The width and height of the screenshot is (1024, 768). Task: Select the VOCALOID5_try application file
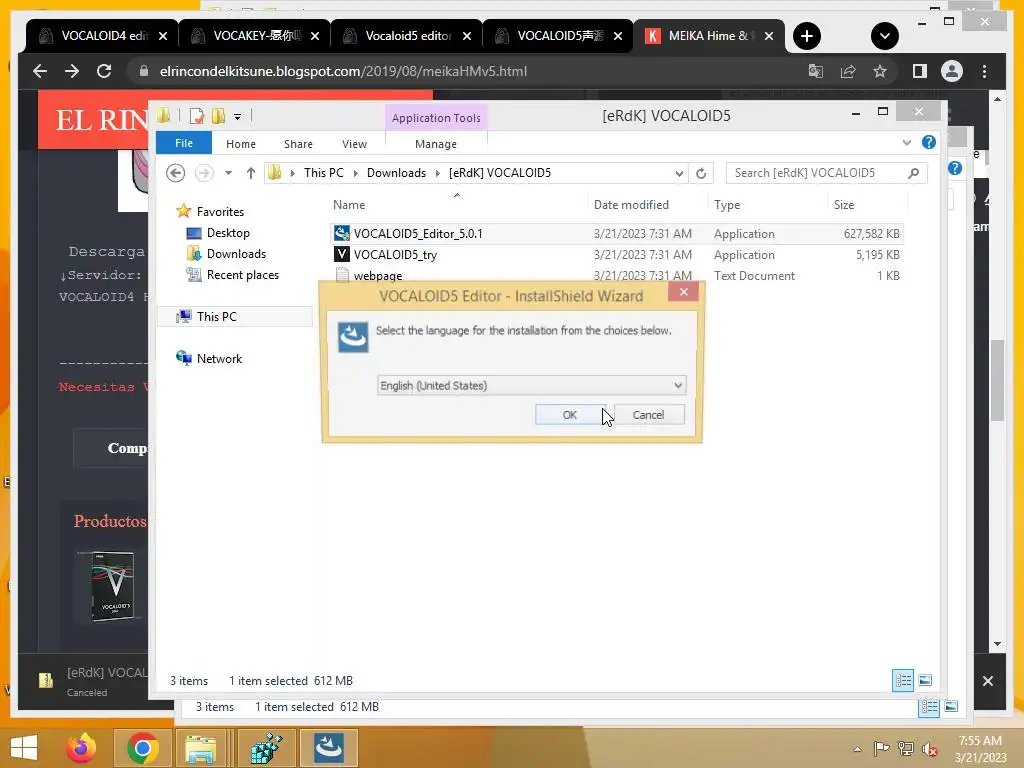point(395,255)
